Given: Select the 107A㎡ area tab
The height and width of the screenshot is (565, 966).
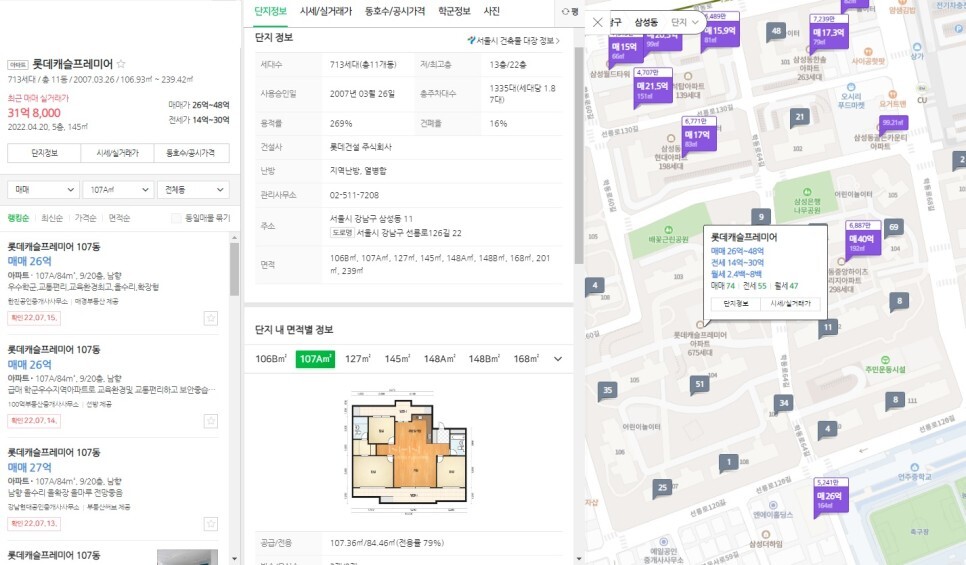Looking at the screenshot, I should click(x=315, y=359).
